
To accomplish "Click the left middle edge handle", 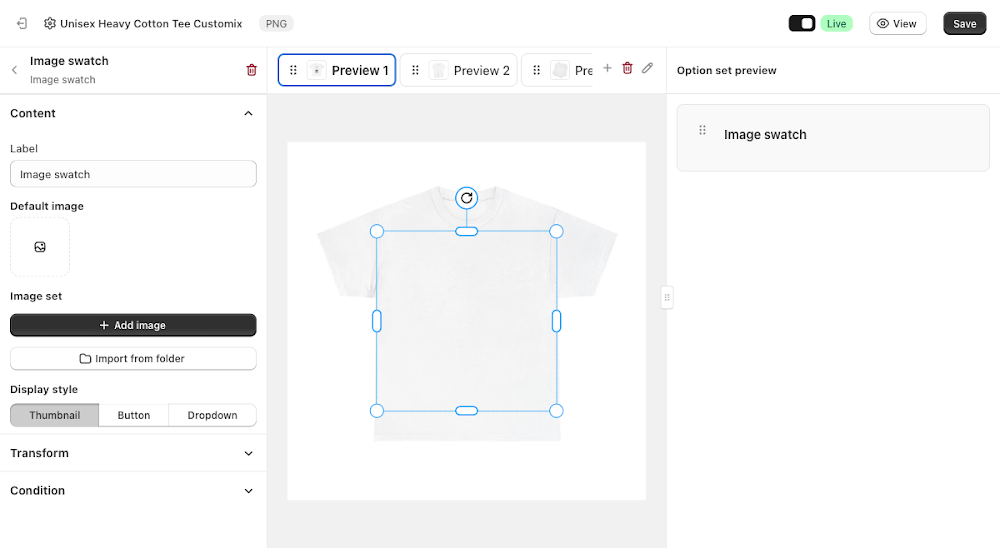I will pos(377,321).
